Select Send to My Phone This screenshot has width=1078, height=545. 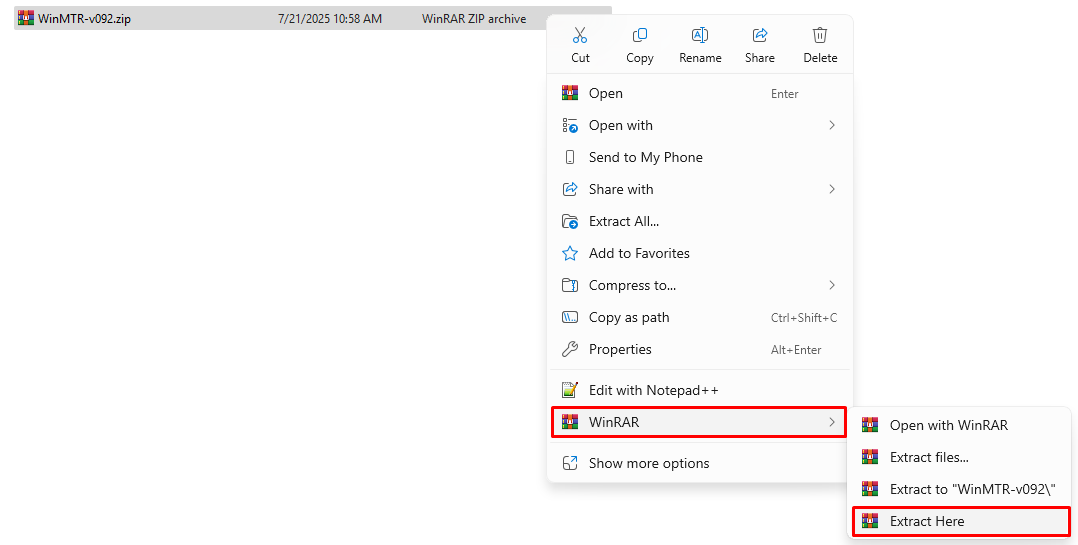(x=645, y=157)
